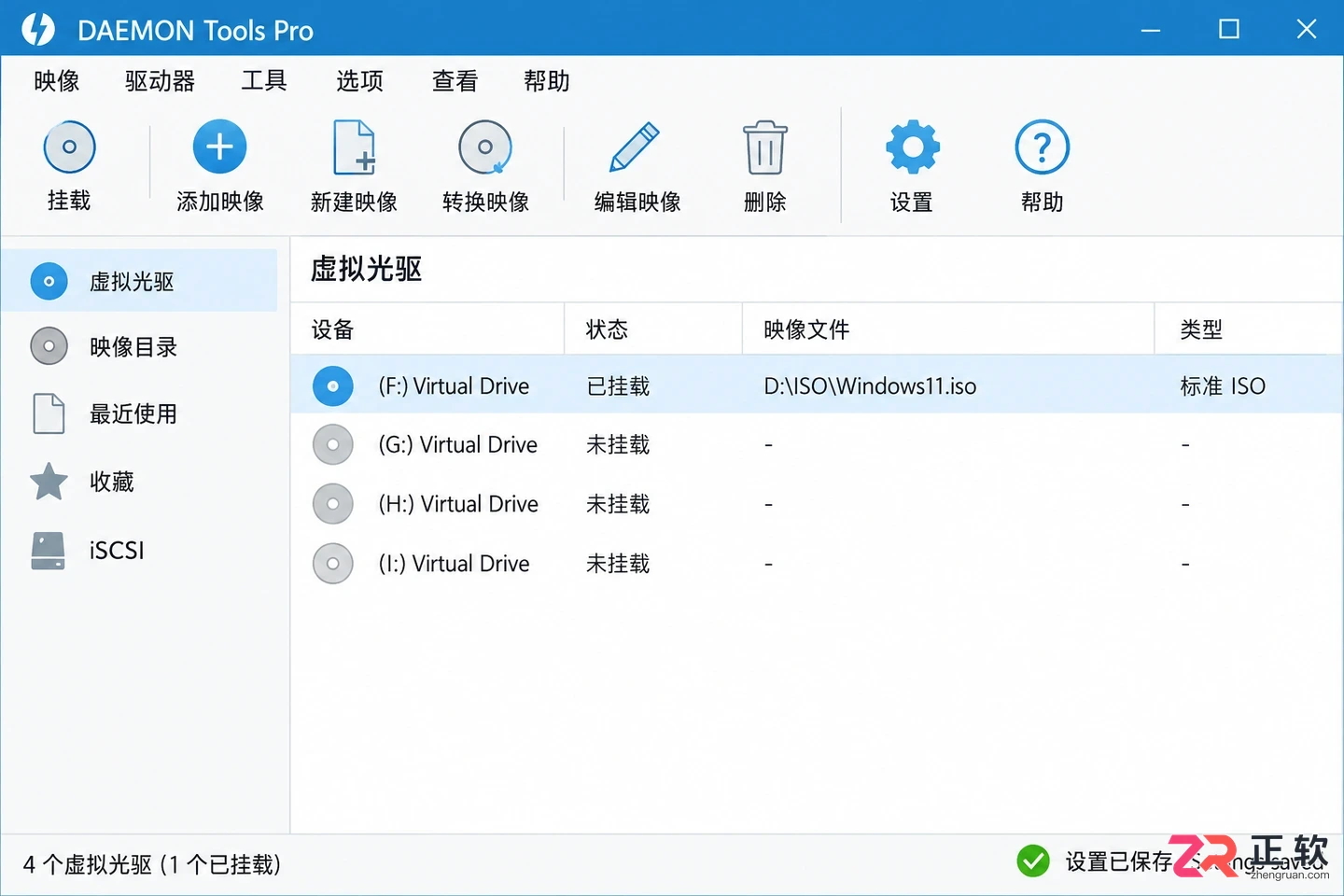Sort by the 状态 column header

(x=653, y=329)
